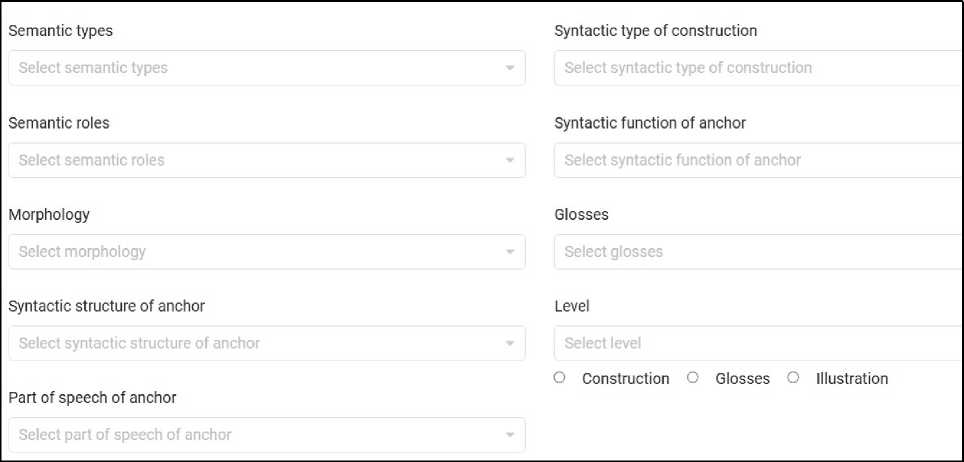Open Syntactic structure of anchor dropdown arrow
The image size is (964, 462).
(x=509, y=344)
